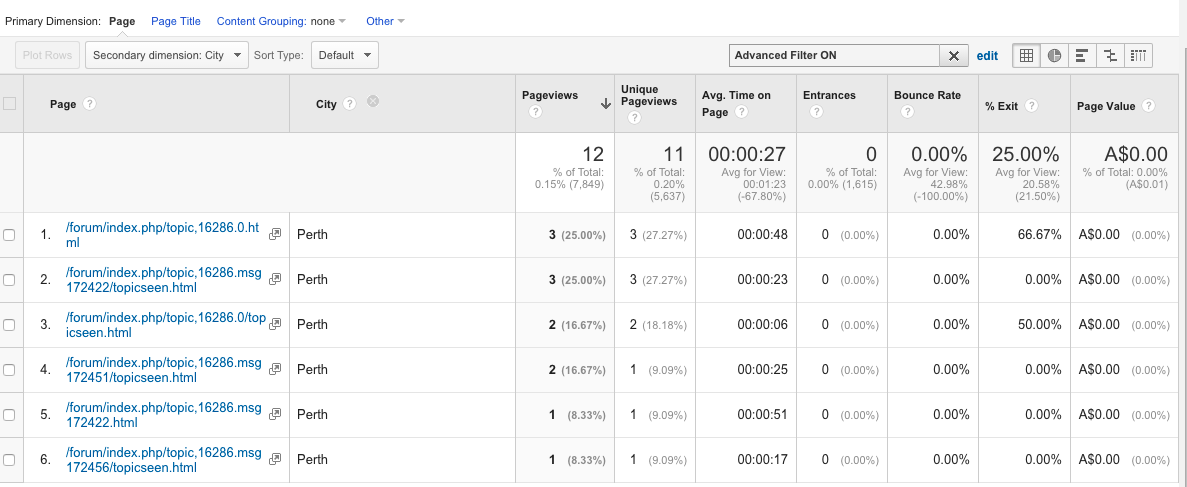Image resolution: width=1187 pixels, height=487 pixels.
Task: Select the Performance bar view icon
Action: (x=1082, y=56)
